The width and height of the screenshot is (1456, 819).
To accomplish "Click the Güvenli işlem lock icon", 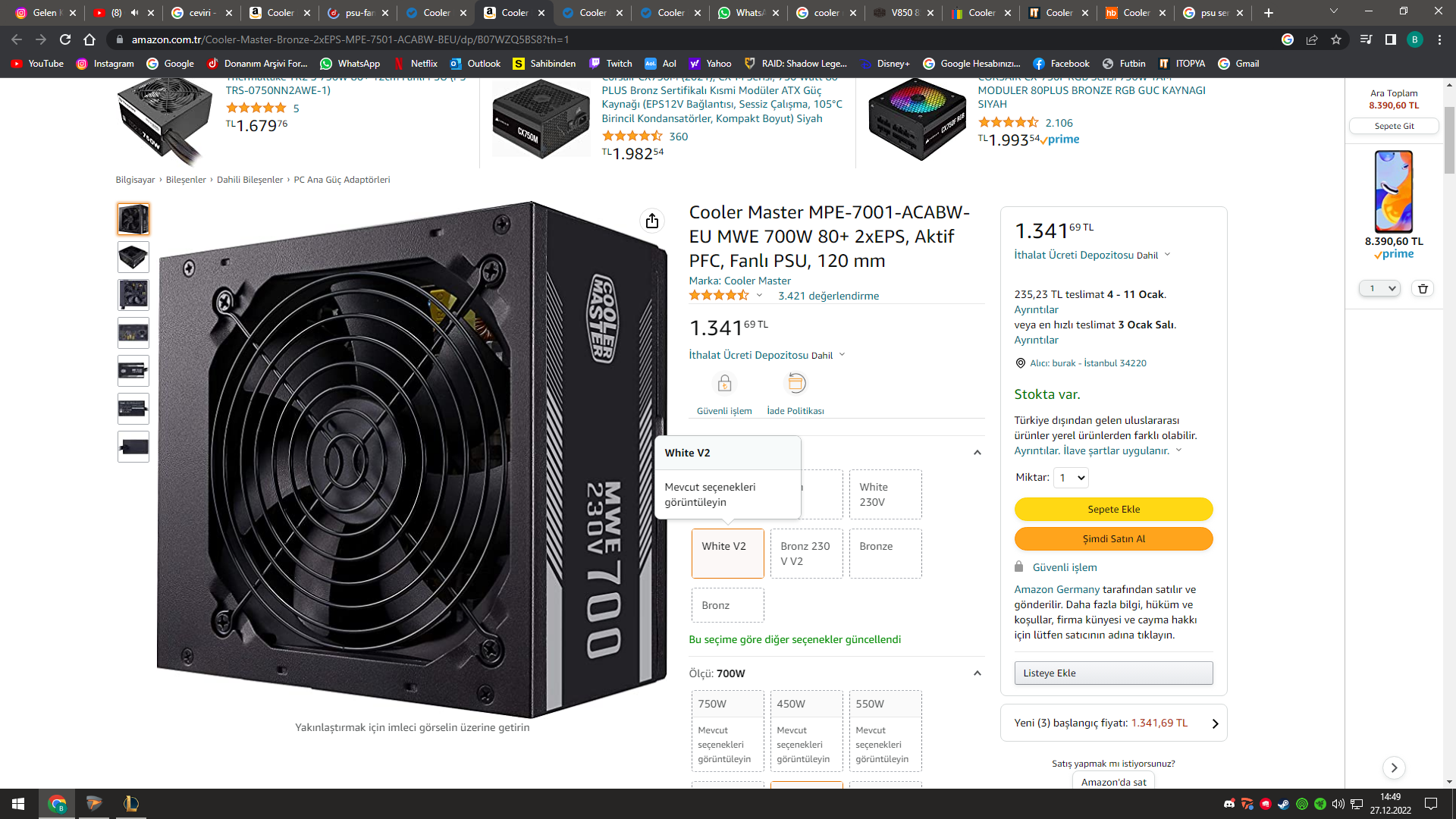I will pyautogui.click(x=724, y=383).
